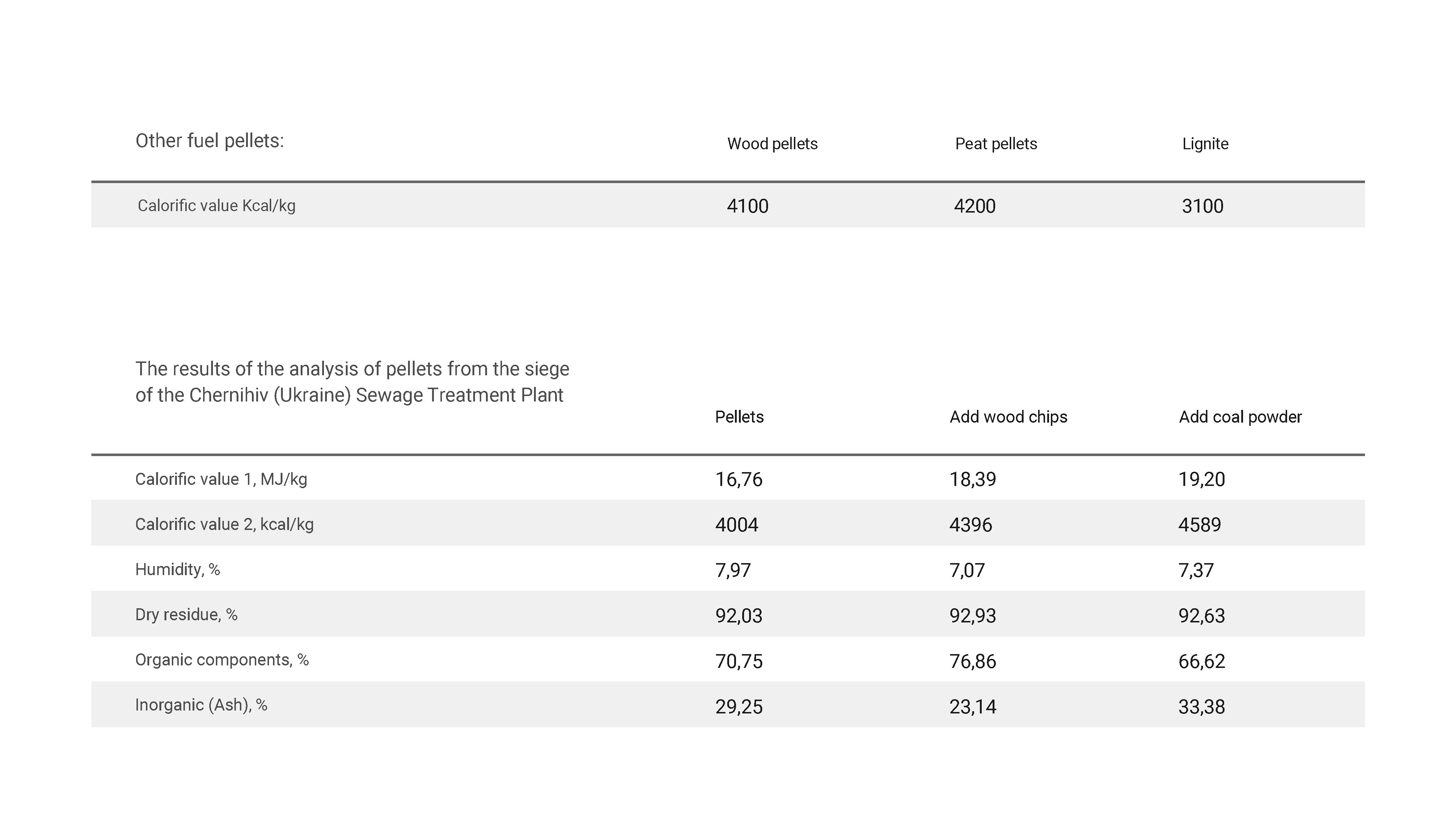This screenshot has width=1456, height=819.
Task: Select the Peat pellets column header
Action: tap(996, 143)
